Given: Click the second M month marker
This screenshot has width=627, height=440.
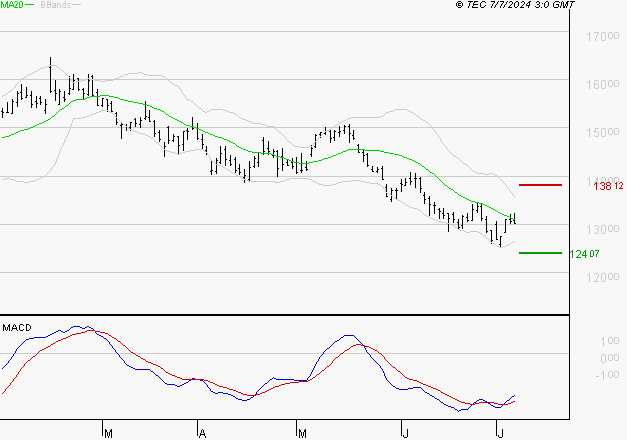Looking at the screenshot, I should point(302,433).
